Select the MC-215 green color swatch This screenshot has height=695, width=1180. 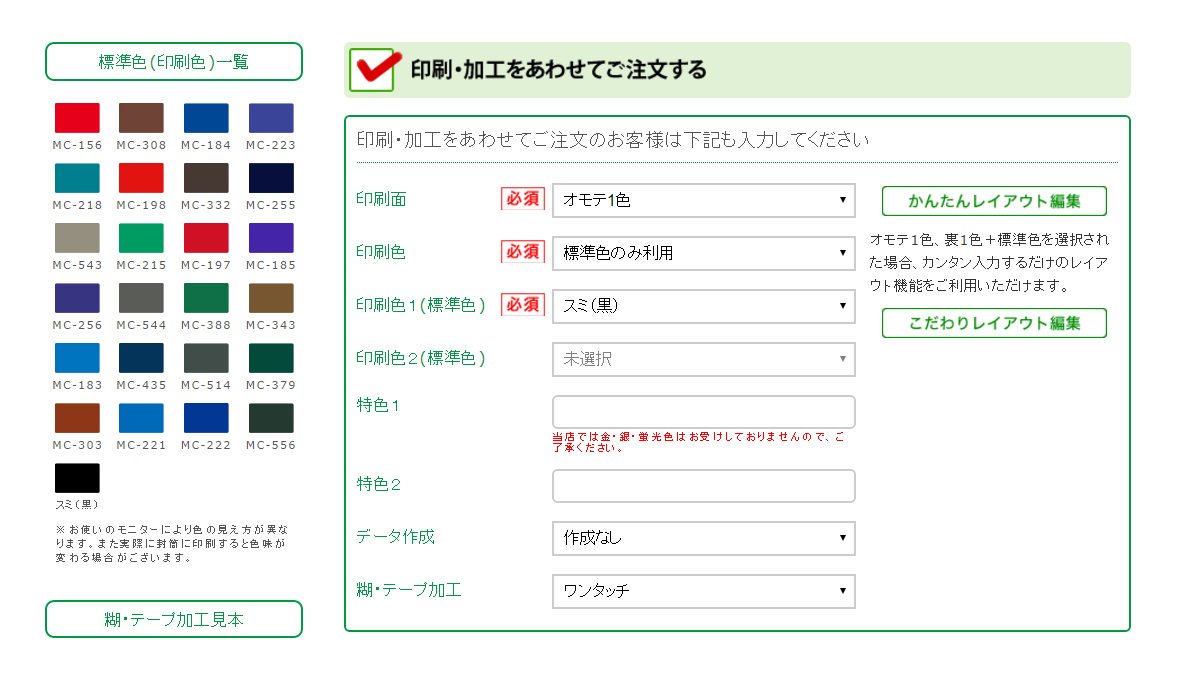click(x=141, y=238)
